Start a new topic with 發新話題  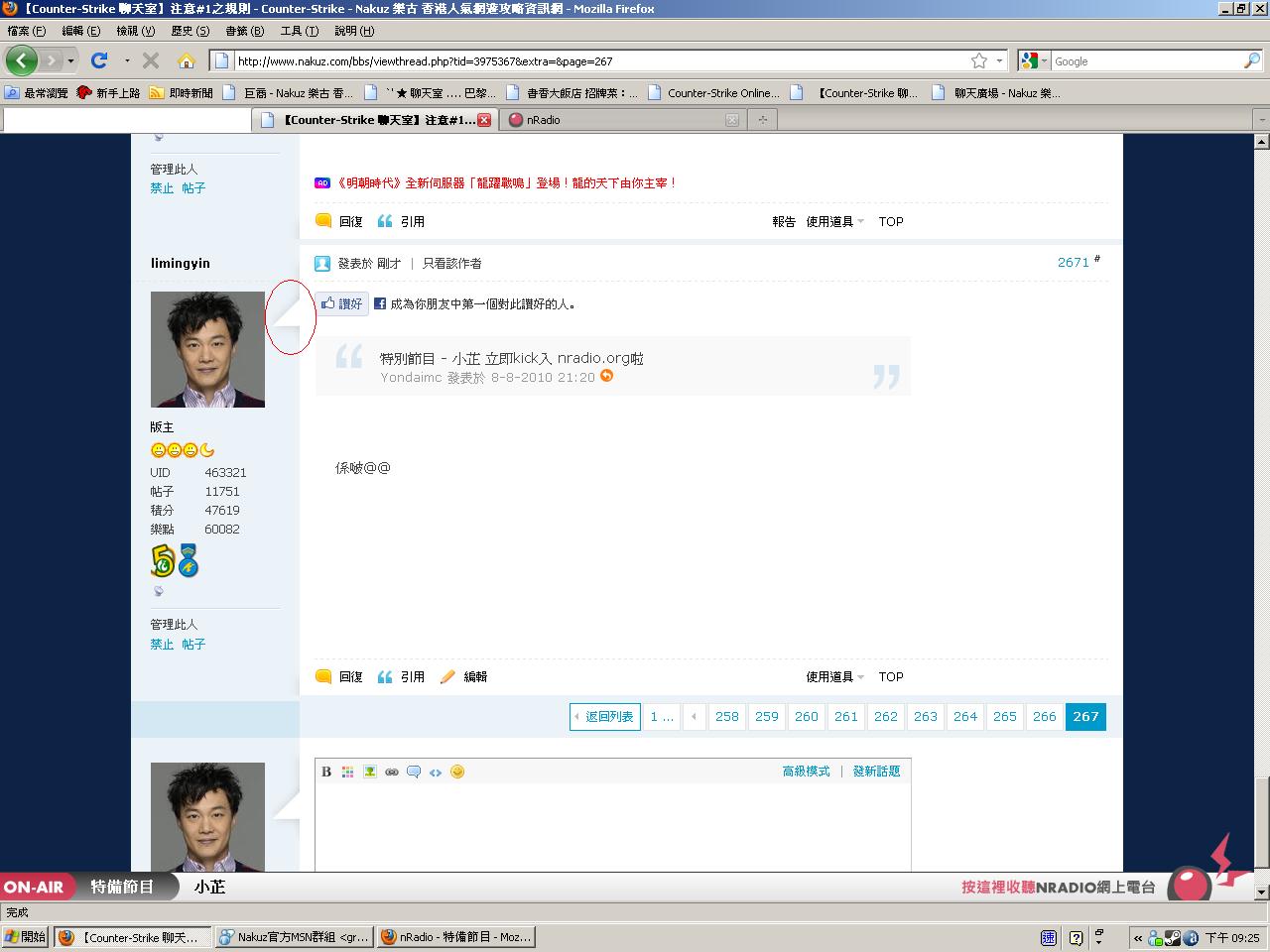(876, 771)
